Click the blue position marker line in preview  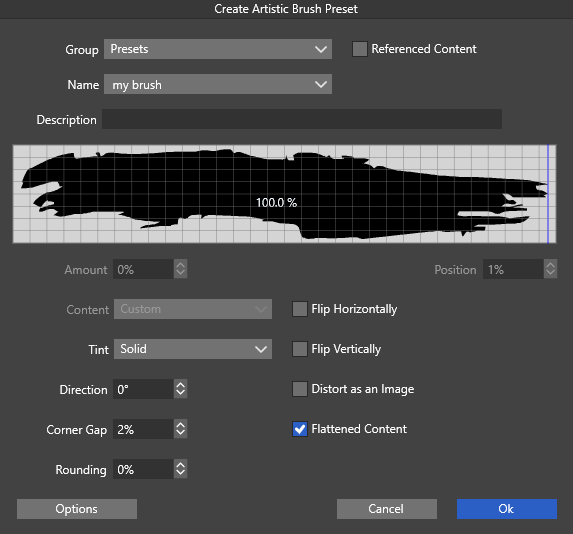coord(548,194)
